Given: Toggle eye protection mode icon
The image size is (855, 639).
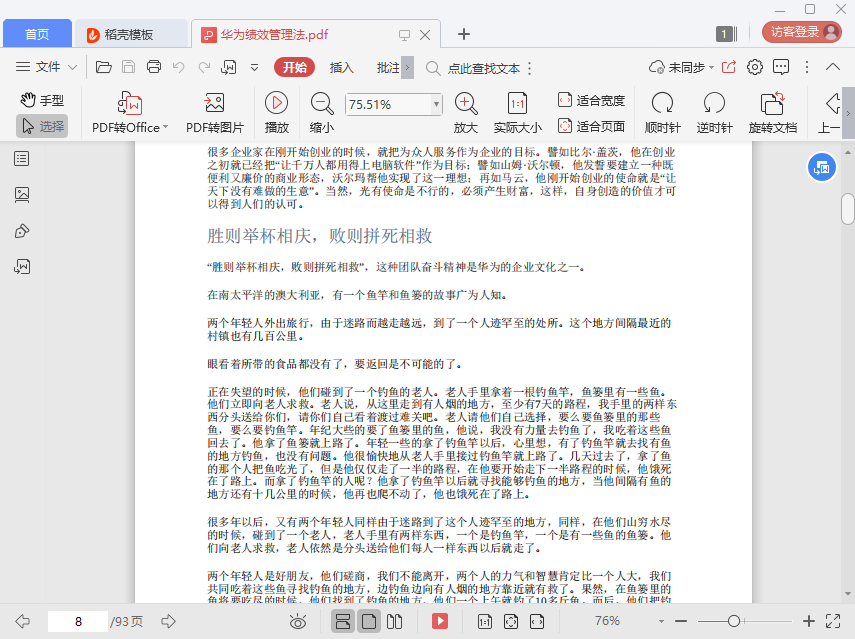Looking at the screenshot, I should click(x=298, y=621).
